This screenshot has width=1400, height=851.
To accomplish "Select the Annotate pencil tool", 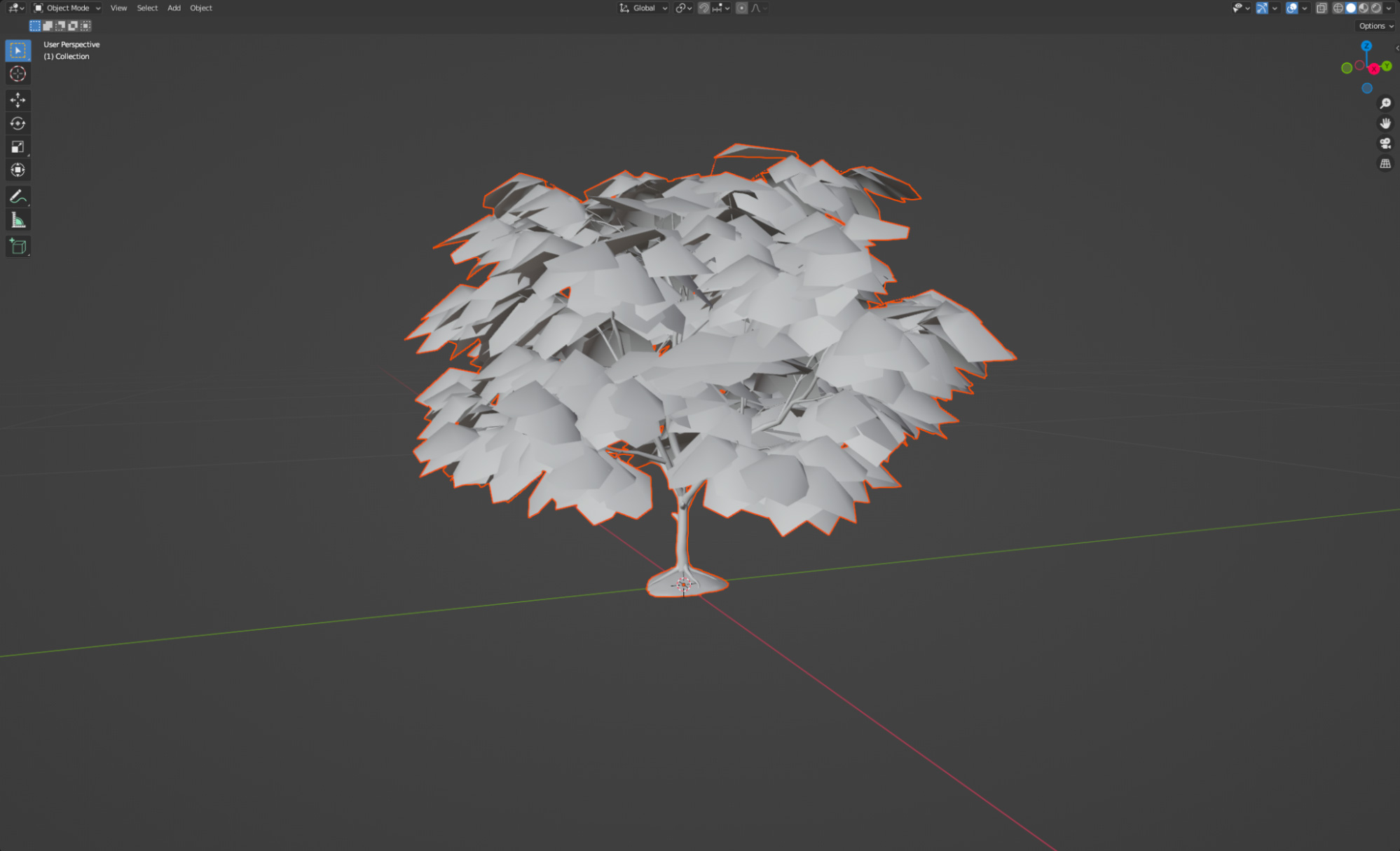I will (x=18, y=197).
